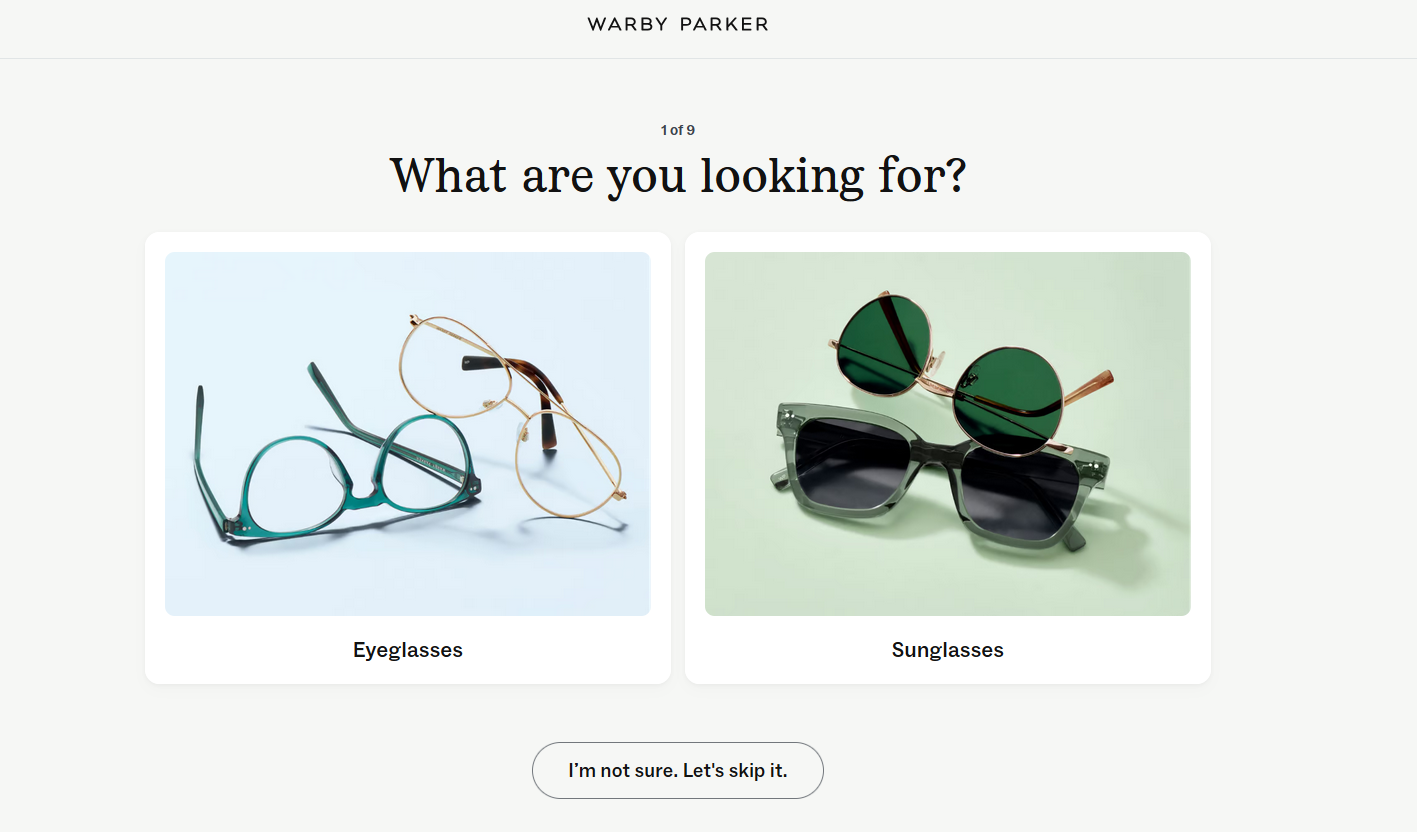Skip with "I'm not sure. Let's skip it."

(x=678, y=771)
